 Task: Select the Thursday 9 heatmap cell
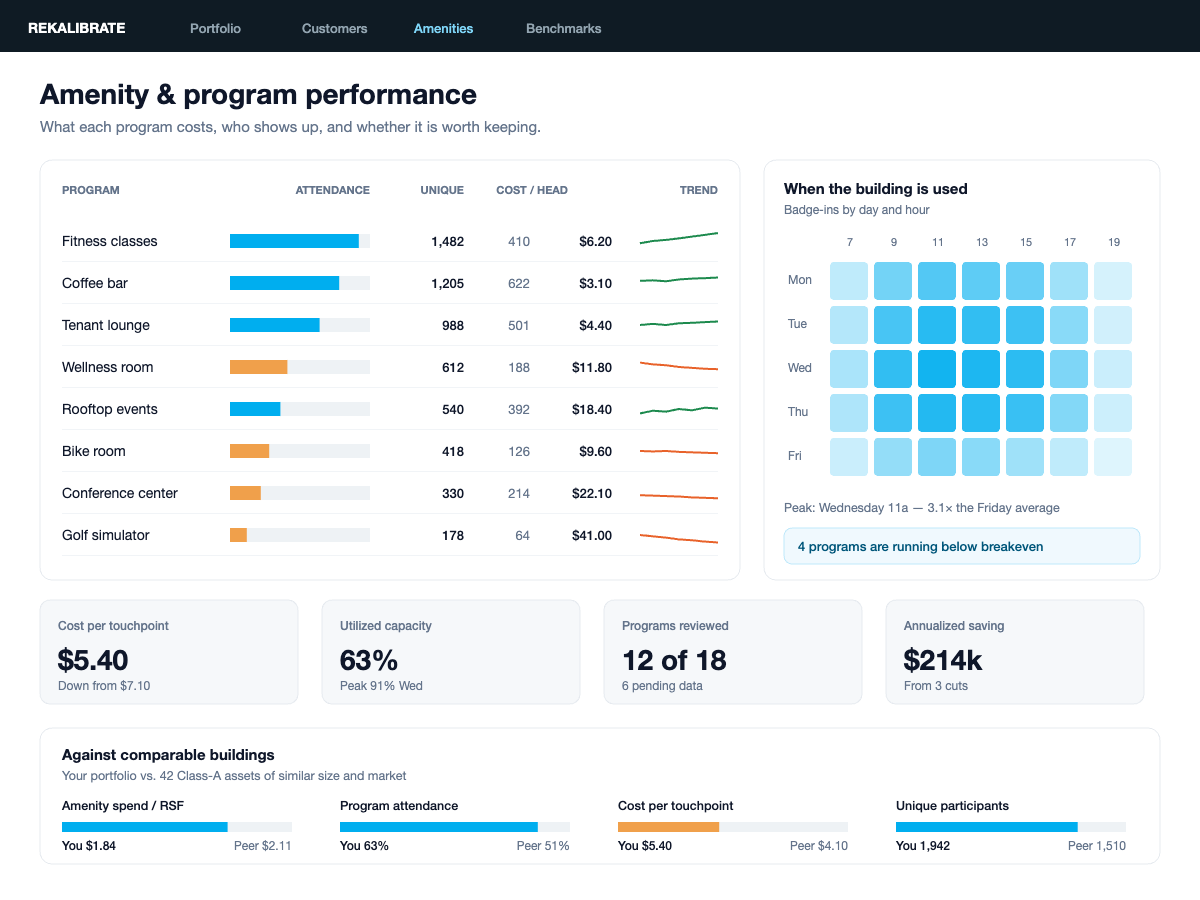[x=893, y=413]
